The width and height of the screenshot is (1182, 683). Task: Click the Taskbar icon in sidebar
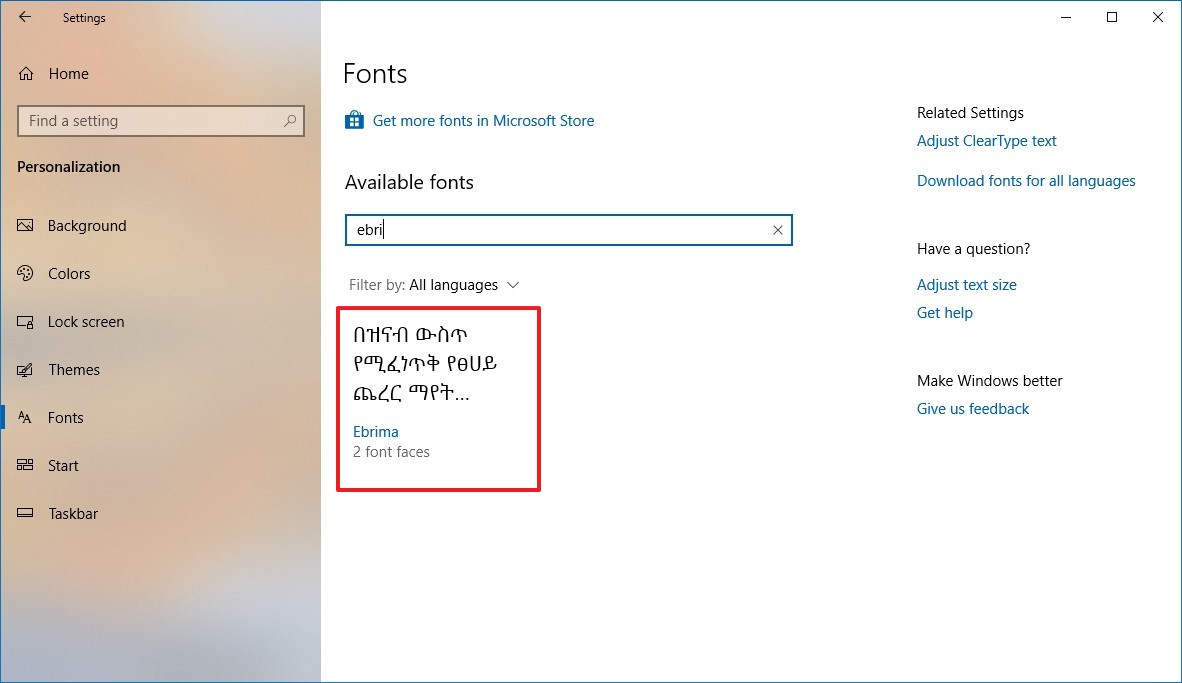tap(25, 513)
